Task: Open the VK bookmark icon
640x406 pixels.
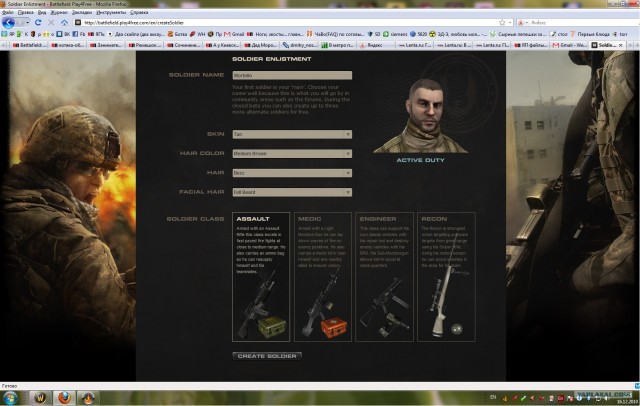Action: click(62, 34)
